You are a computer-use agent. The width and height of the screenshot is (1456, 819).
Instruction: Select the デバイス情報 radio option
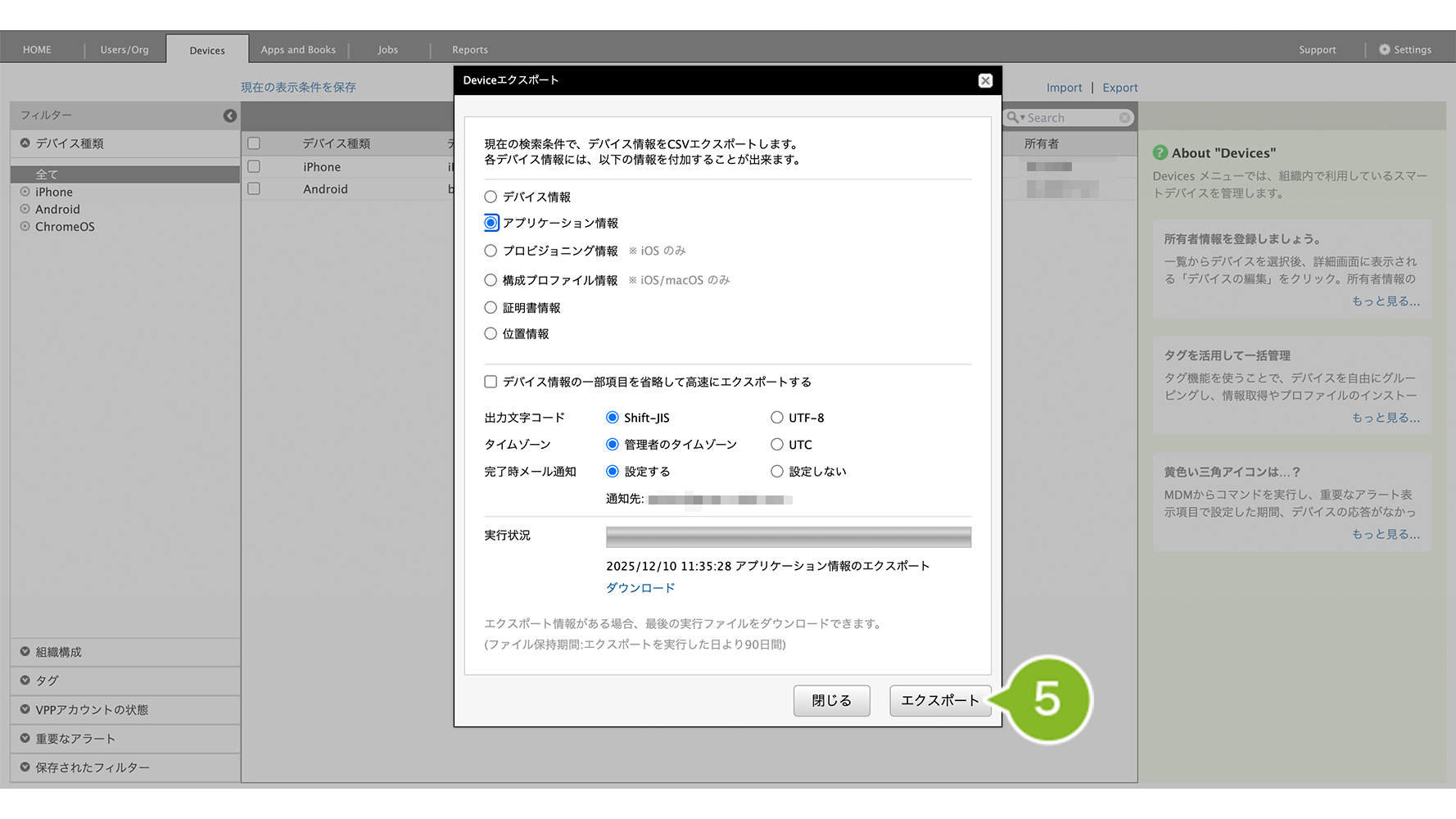pyautogui.click(x=491, y=197)
